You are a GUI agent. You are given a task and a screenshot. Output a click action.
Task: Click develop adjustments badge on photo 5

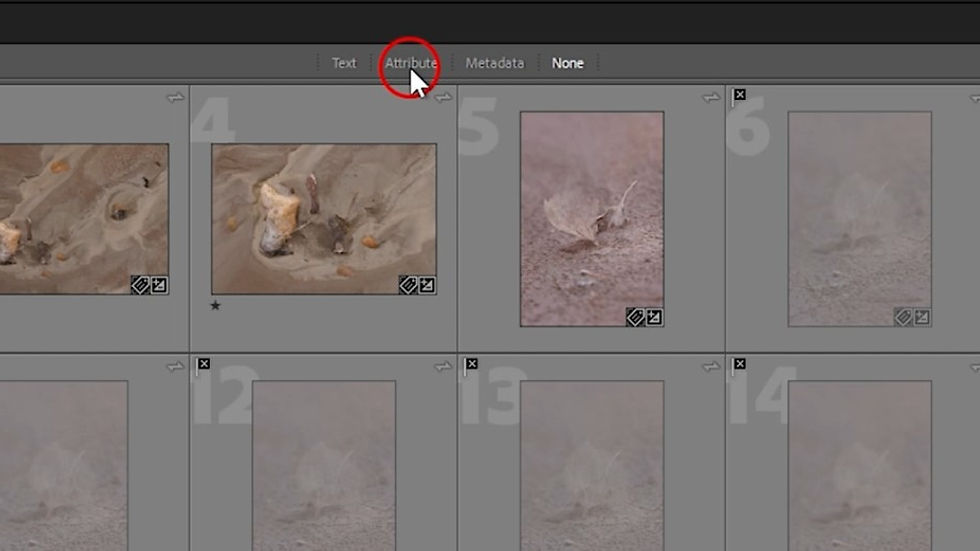pyautogui.click(x=654, y=317)
